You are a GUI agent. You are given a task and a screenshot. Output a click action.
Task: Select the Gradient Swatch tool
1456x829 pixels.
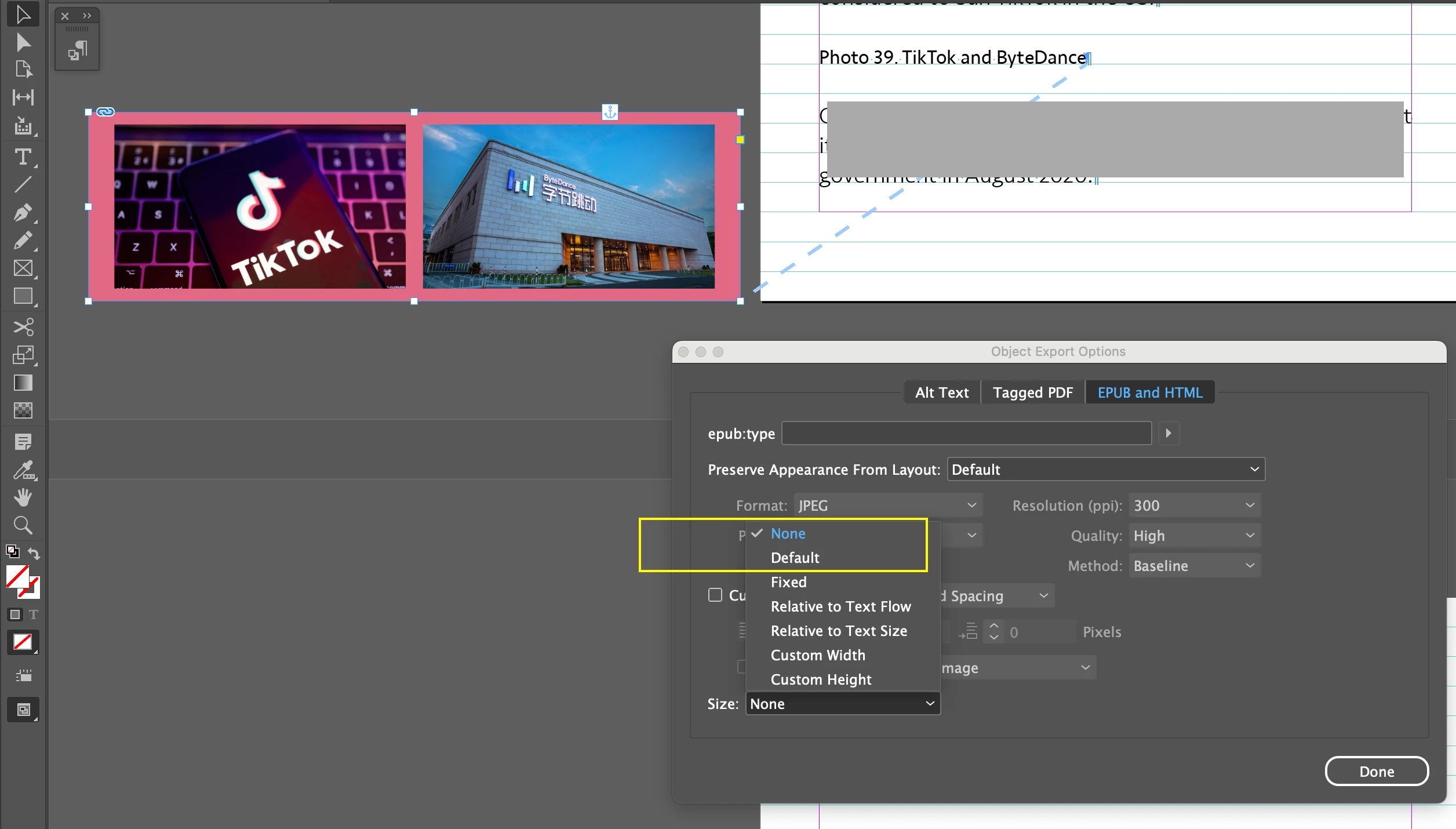(23, 383)
